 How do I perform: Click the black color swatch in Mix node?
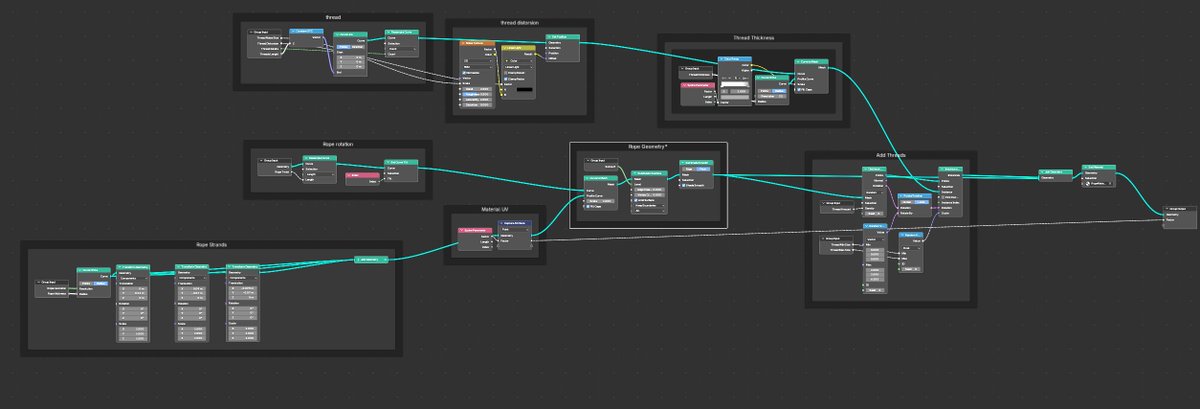pos(524,90)
